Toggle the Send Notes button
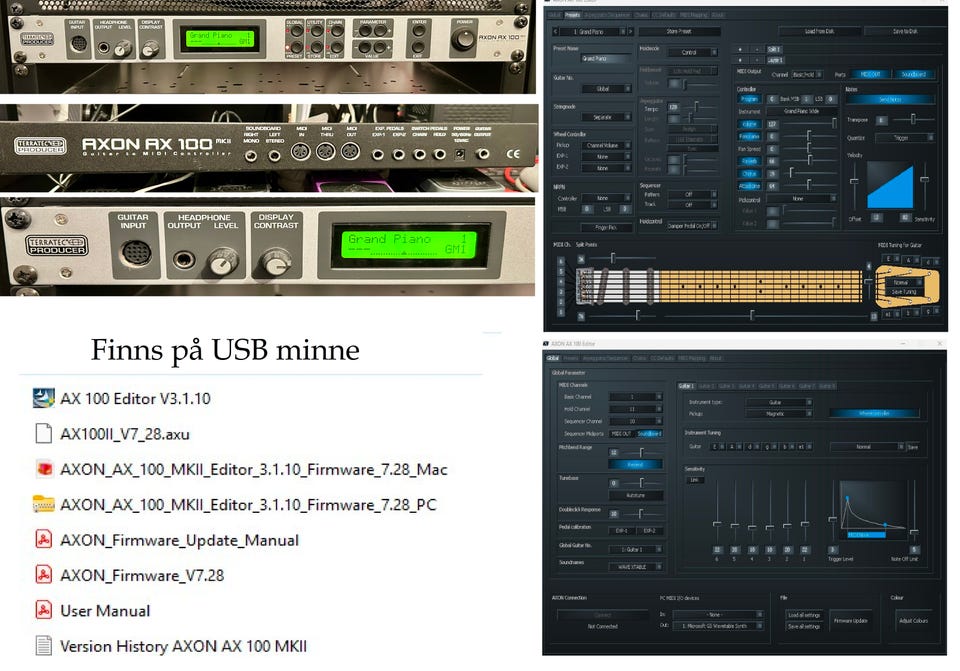The width and height of the screenshot is (960, 671). (890, 99)
